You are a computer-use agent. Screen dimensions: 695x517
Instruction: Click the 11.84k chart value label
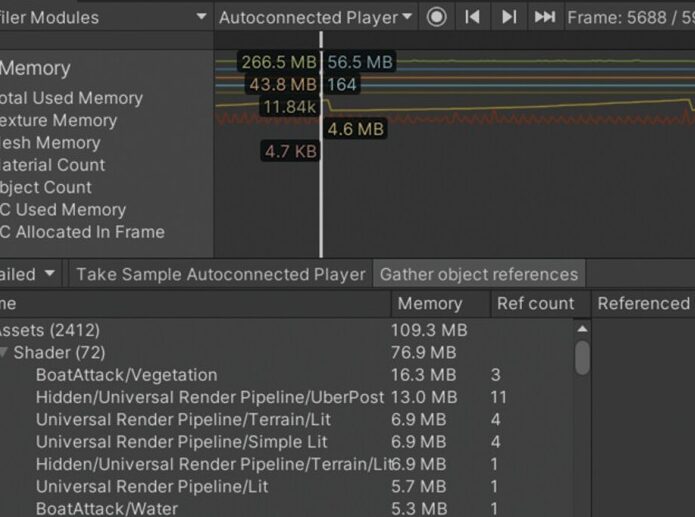289,107
